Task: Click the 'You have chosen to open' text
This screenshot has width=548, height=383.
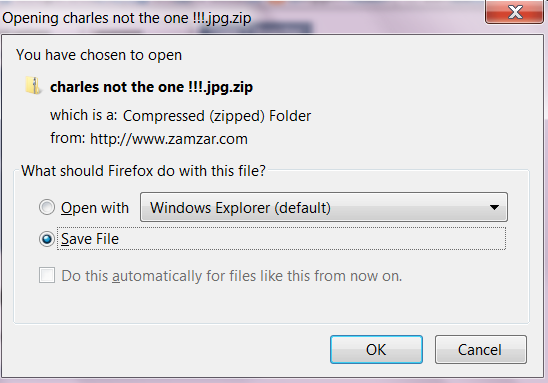Action: (x=99, y=55)
